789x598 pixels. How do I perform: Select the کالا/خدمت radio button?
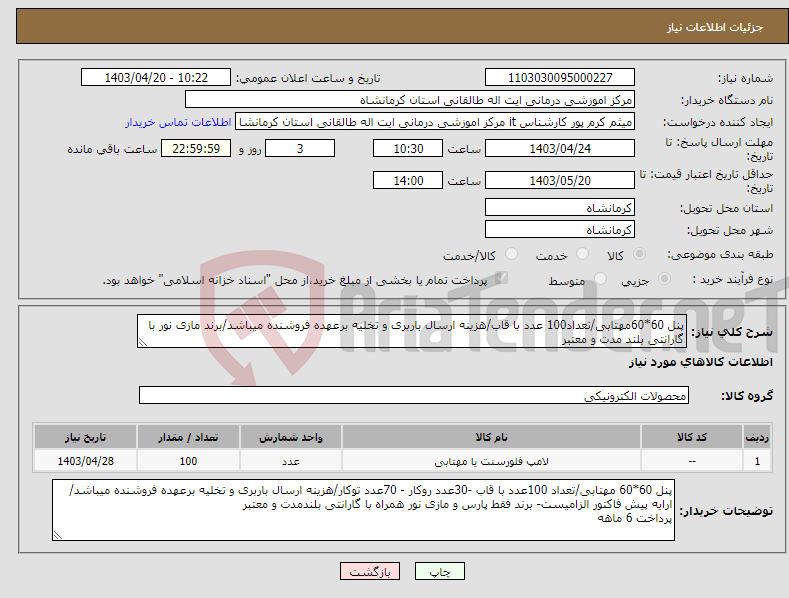tap(511, 254)
